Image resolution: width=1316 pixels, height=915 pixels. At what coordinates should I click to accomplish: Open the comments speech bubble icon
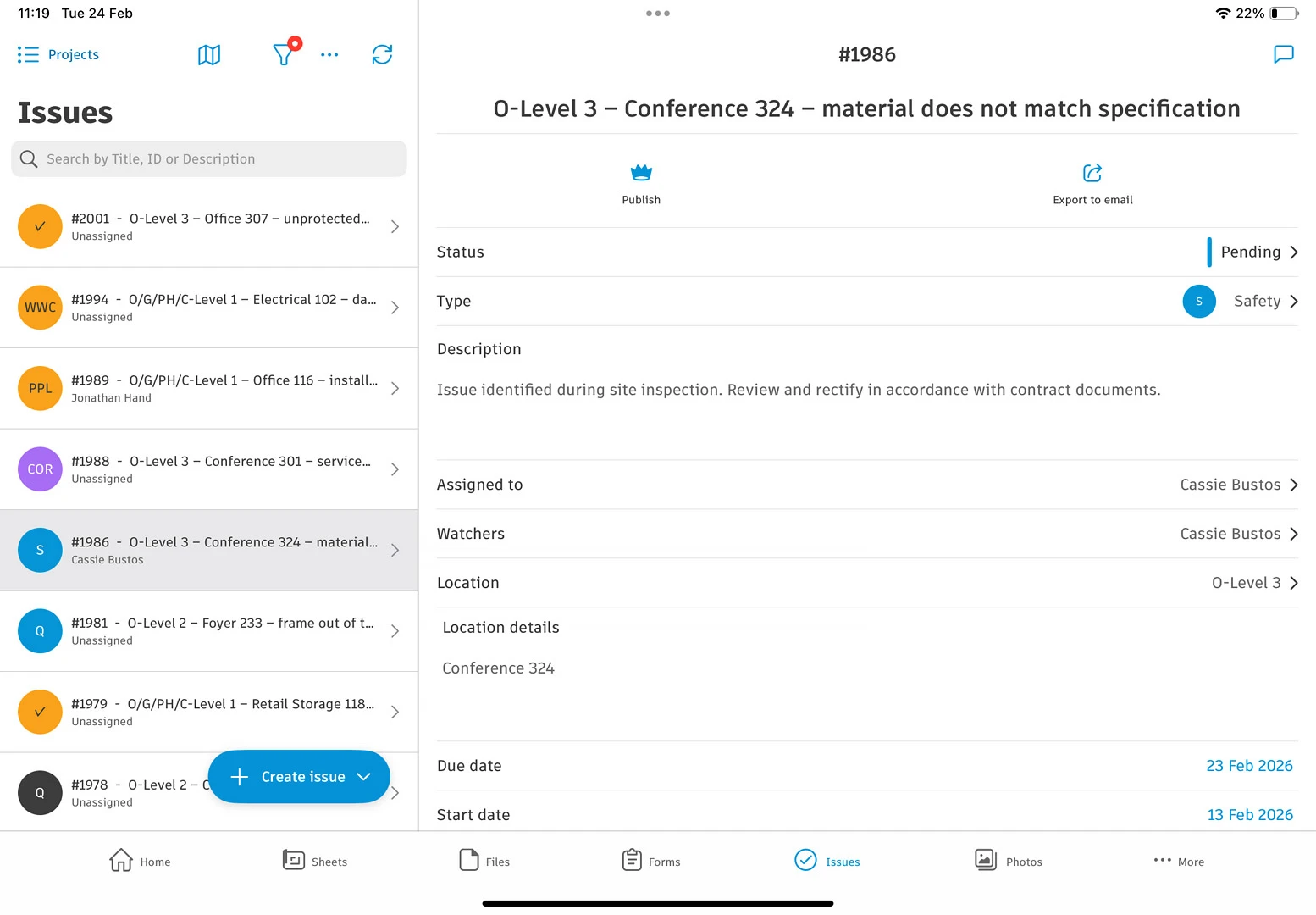coord(1284,54)
